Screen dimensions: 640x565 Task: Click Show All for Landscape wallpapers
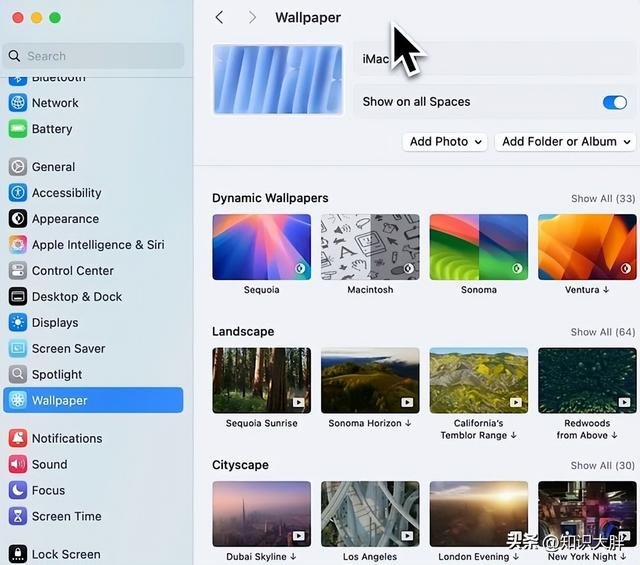602,332
